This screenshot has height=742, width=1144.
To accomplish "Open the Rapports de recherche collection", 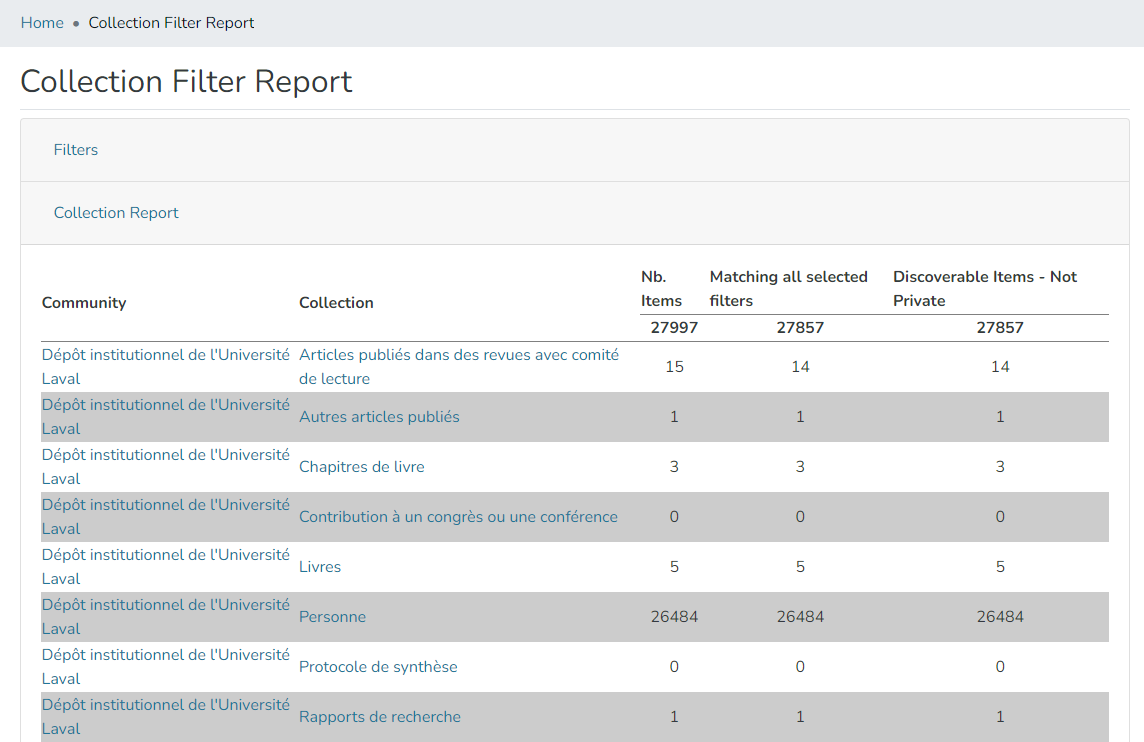I will pos(381,716).
